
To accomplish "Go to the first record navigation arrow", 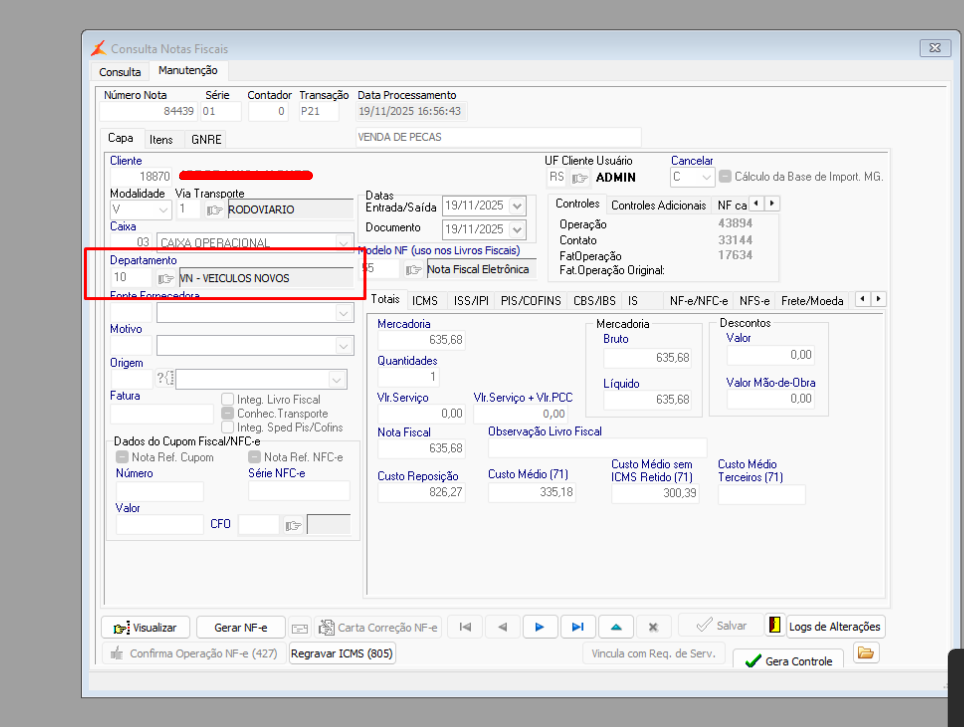I will click(464, 627).
